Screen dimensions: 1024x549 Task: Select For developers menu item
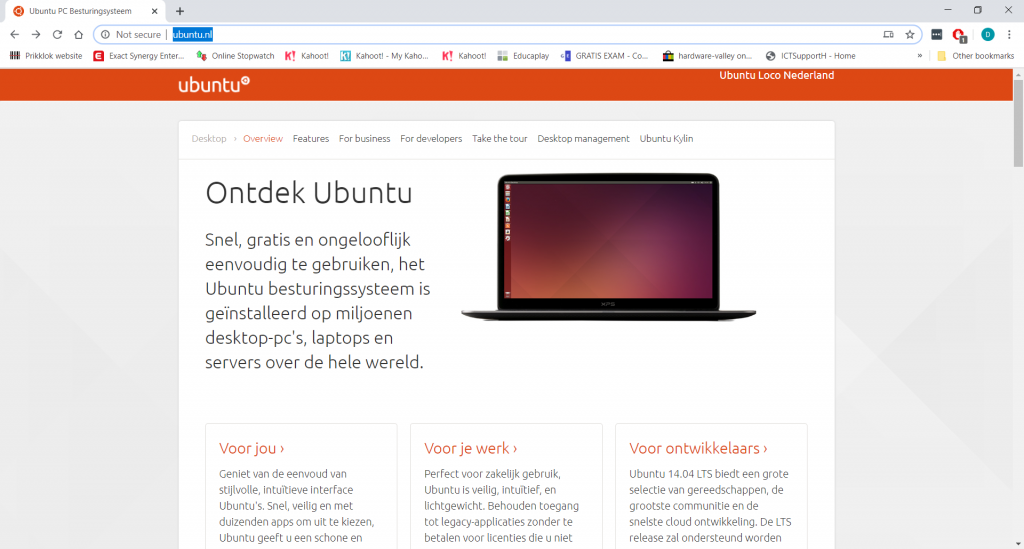tap(431, 138)
